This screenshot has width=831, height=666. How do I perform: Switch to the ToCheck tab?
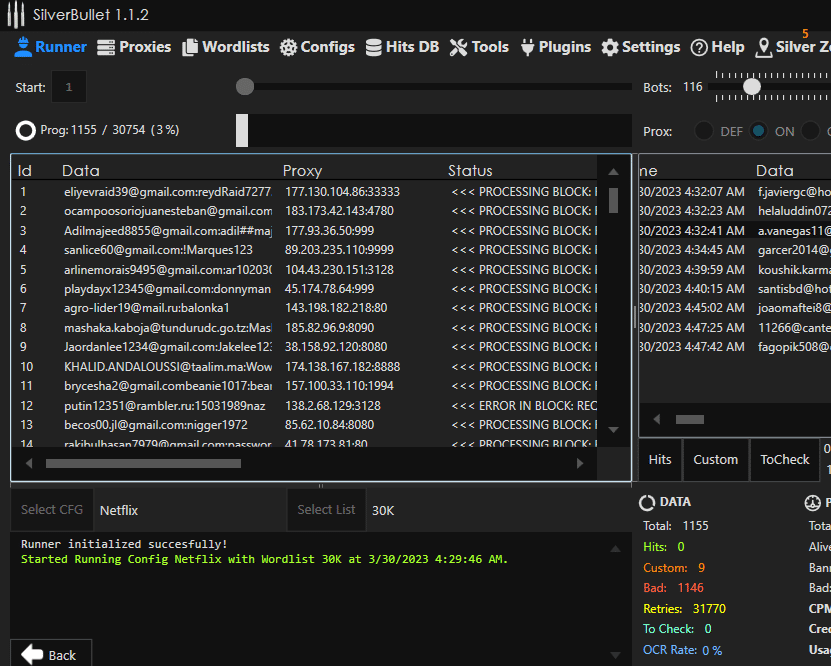tap(785, 460)
